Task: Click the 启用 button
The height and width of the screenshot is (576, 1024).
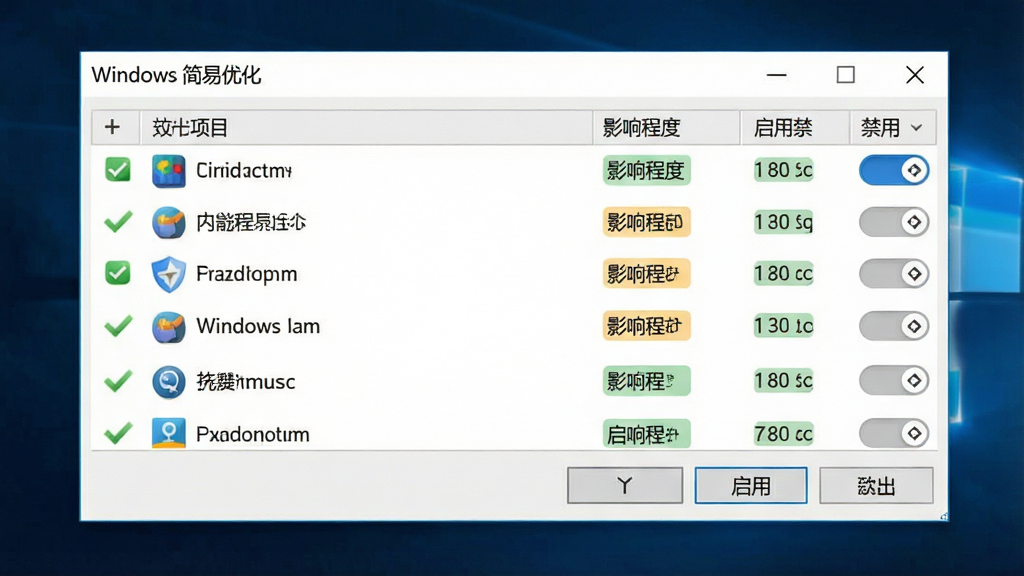Action: coord(751,485)
